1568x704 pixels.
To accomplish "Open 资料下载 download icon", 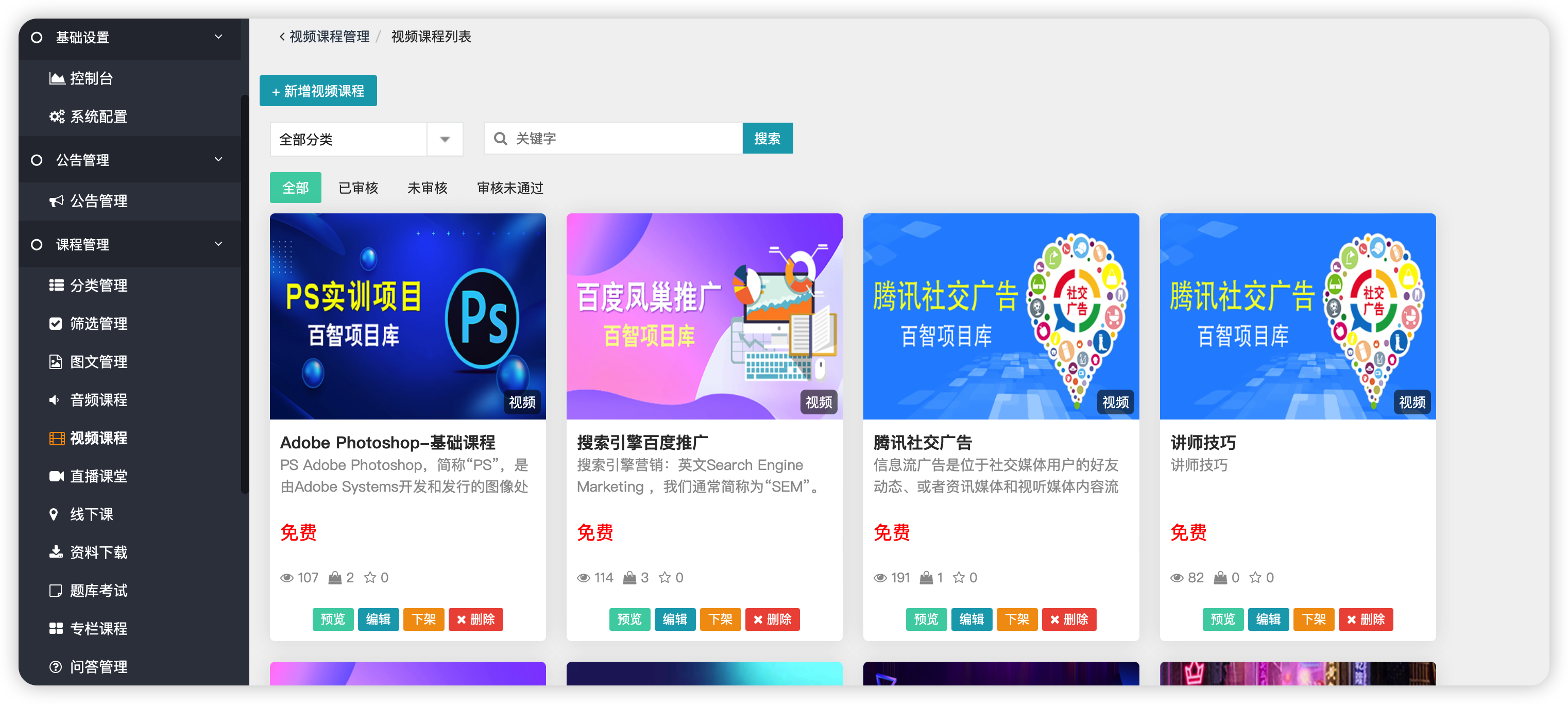I will click(x=56, y=552).
